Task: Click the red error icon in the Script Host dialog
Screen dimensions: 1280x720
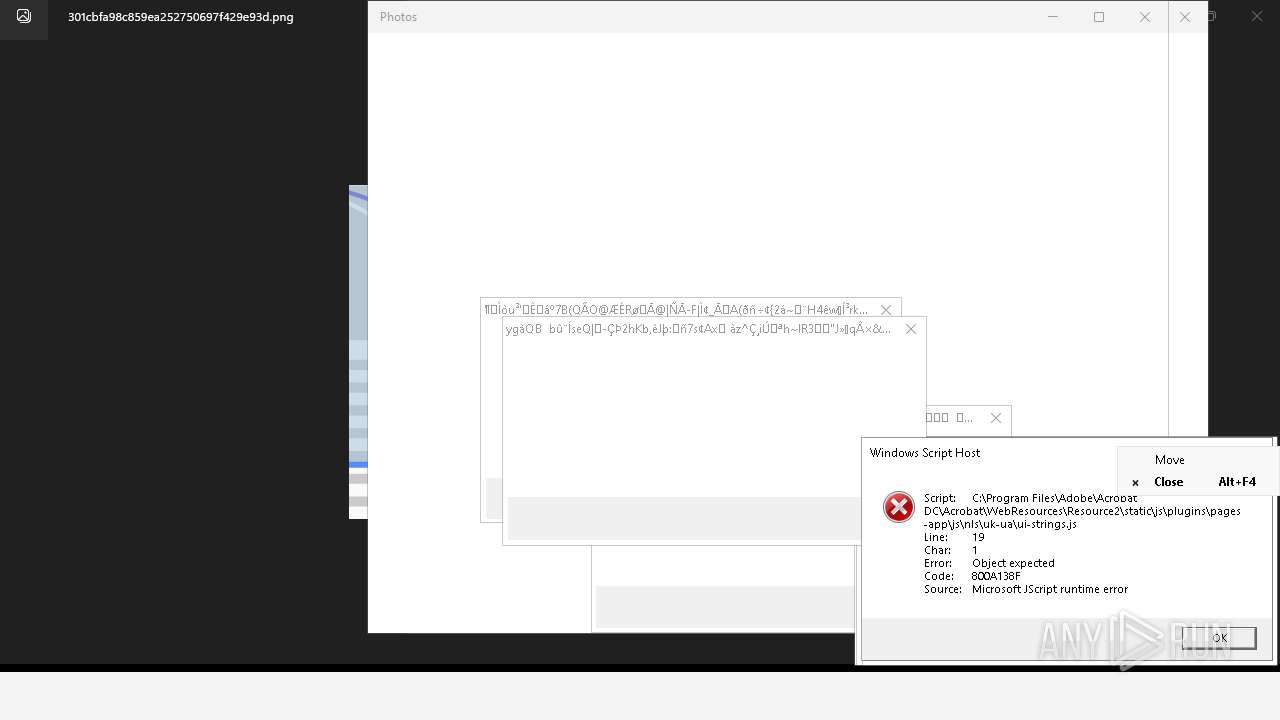Action: tap(899, 507)
